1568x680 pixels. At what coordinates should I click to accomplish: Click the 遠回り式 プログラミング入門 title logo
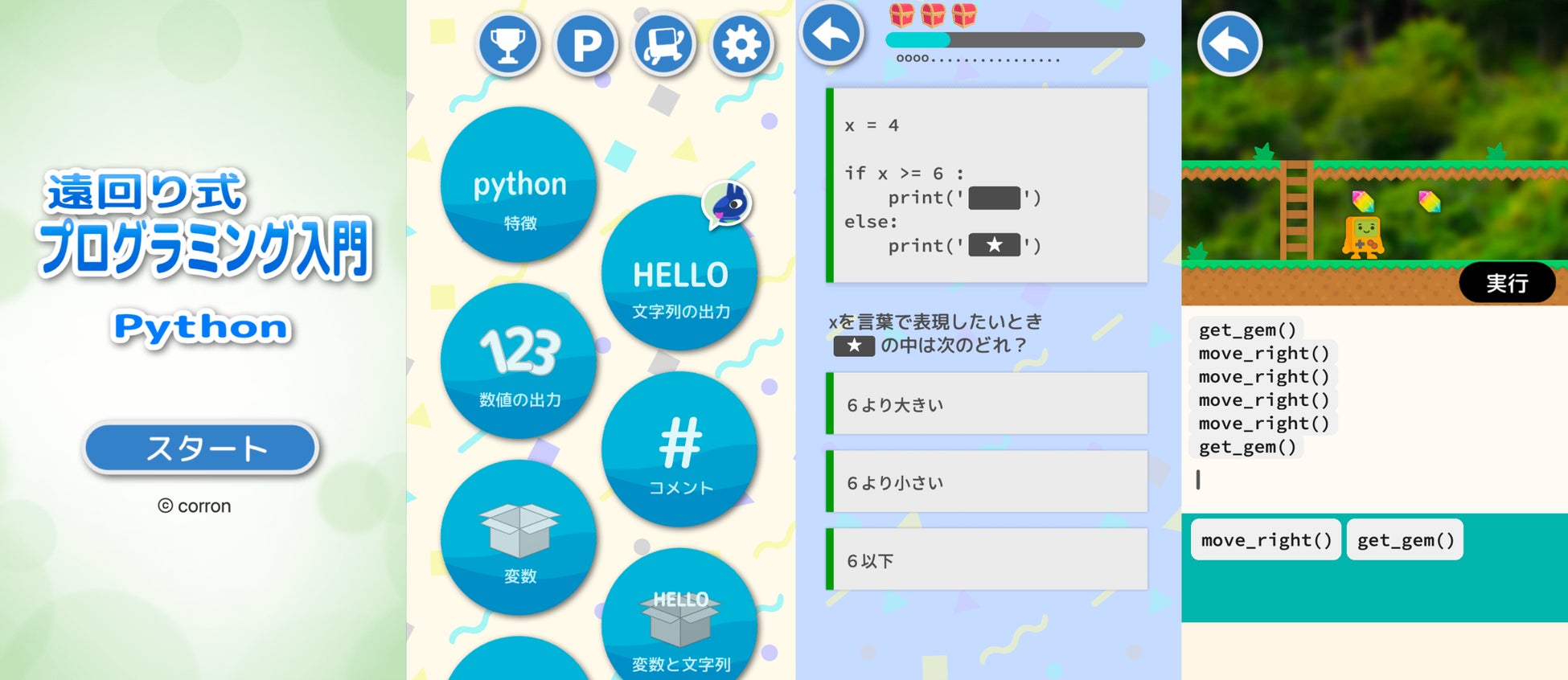click(x=204, y=225)
